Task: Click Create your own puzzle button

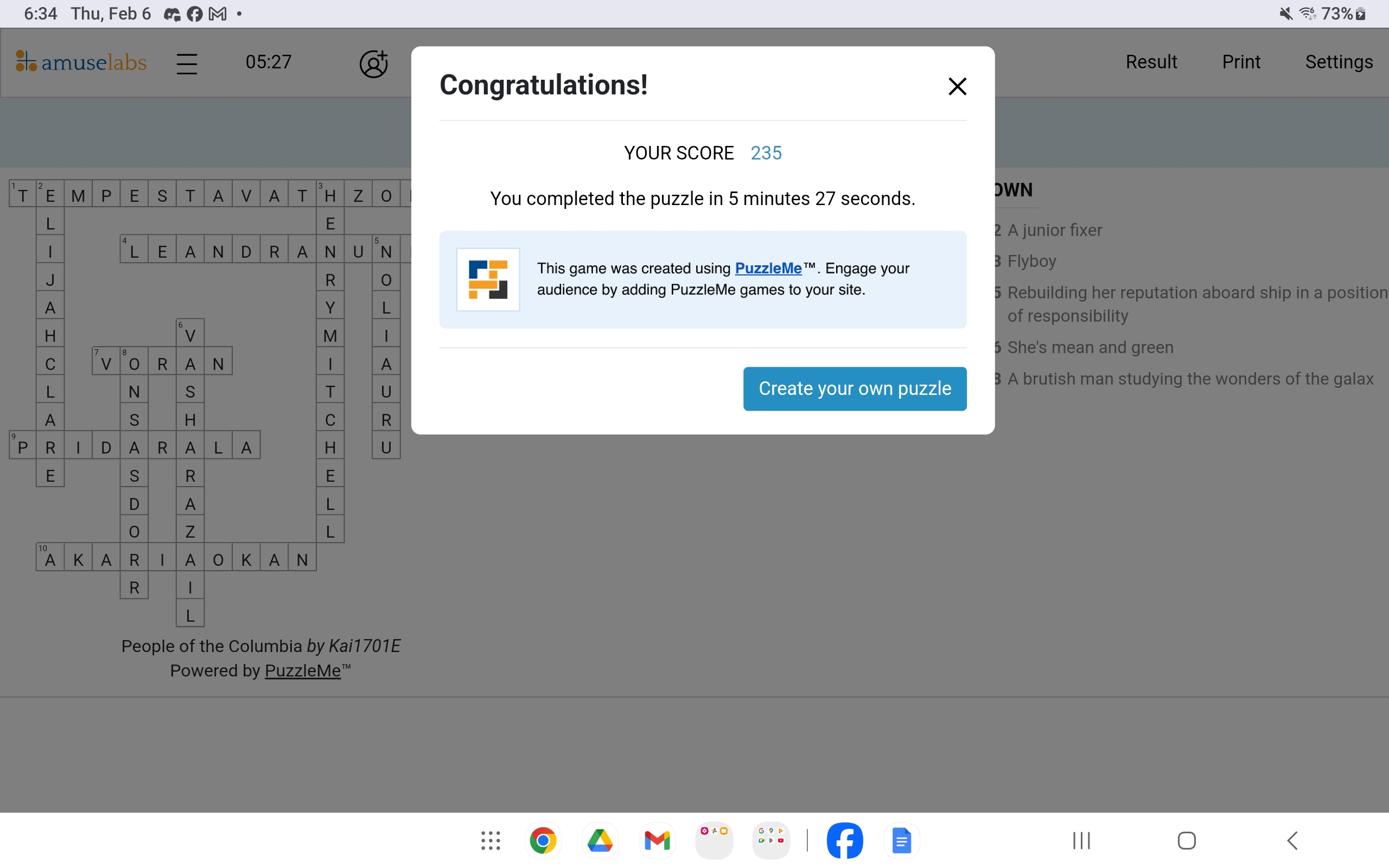Action: coord(855,388)
